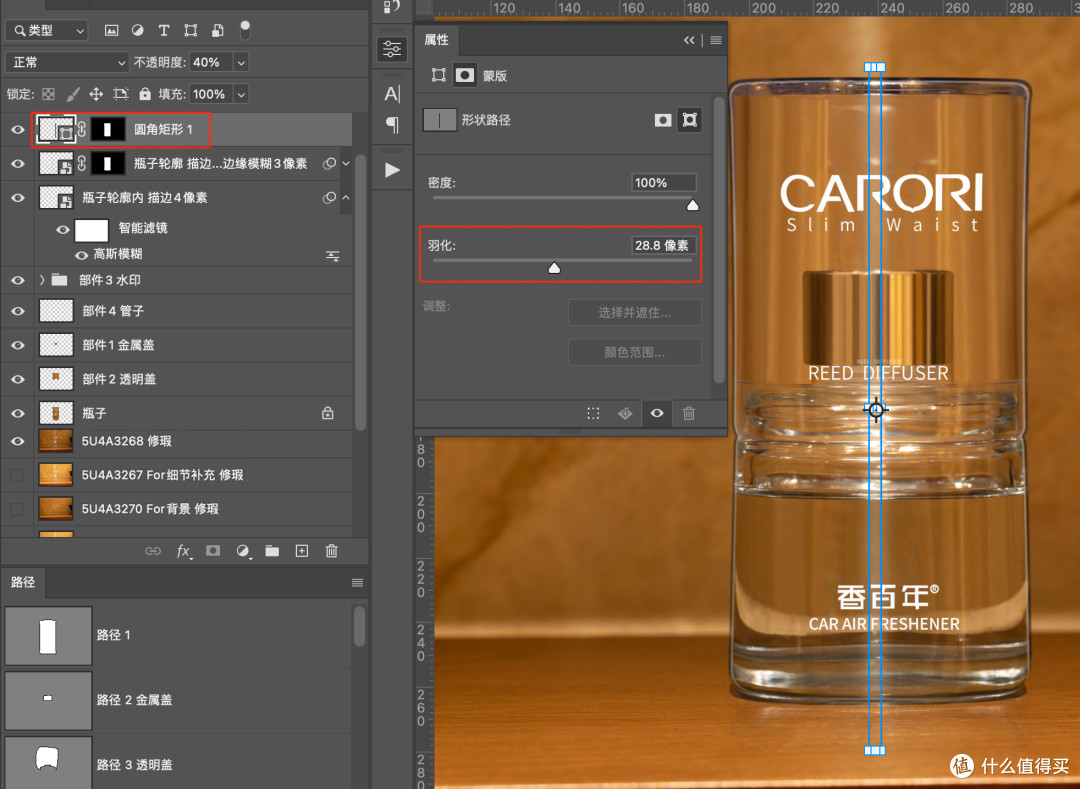
Task: Hide the 智能滤镜 smart filter
Action: click(x=63, y=229)
